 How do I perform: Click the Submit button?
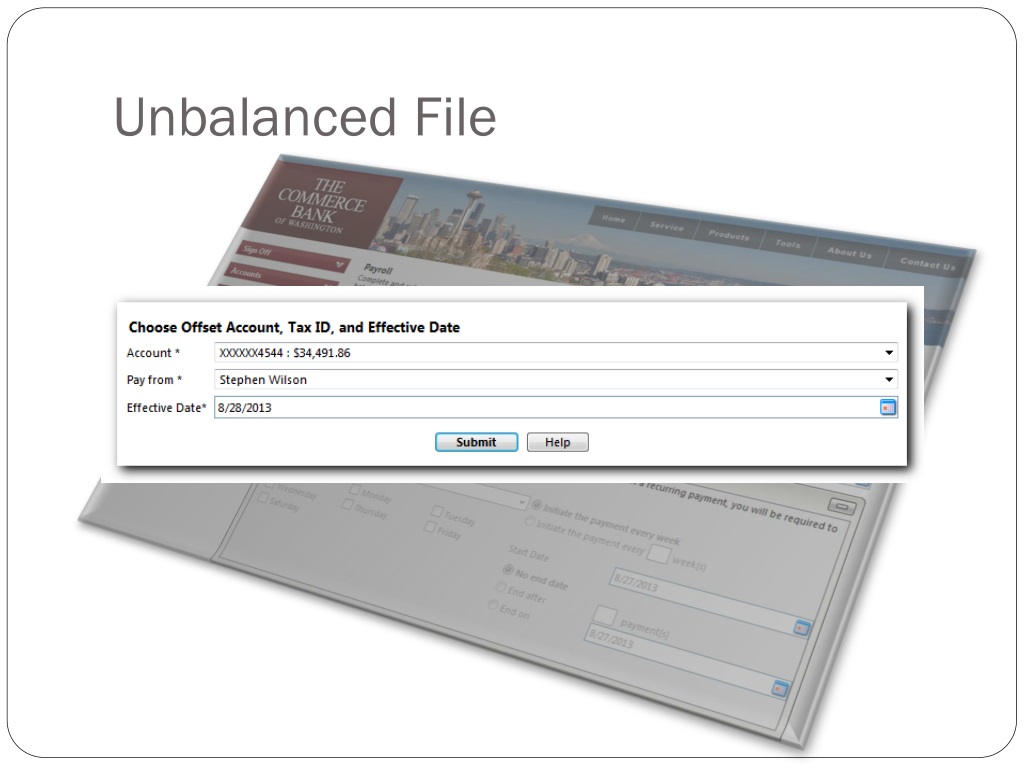(476, 442)
